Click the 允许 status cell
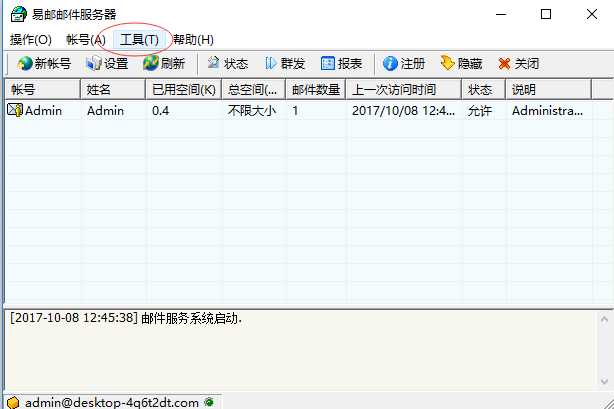The image size is (614, 409). (480, 111)
